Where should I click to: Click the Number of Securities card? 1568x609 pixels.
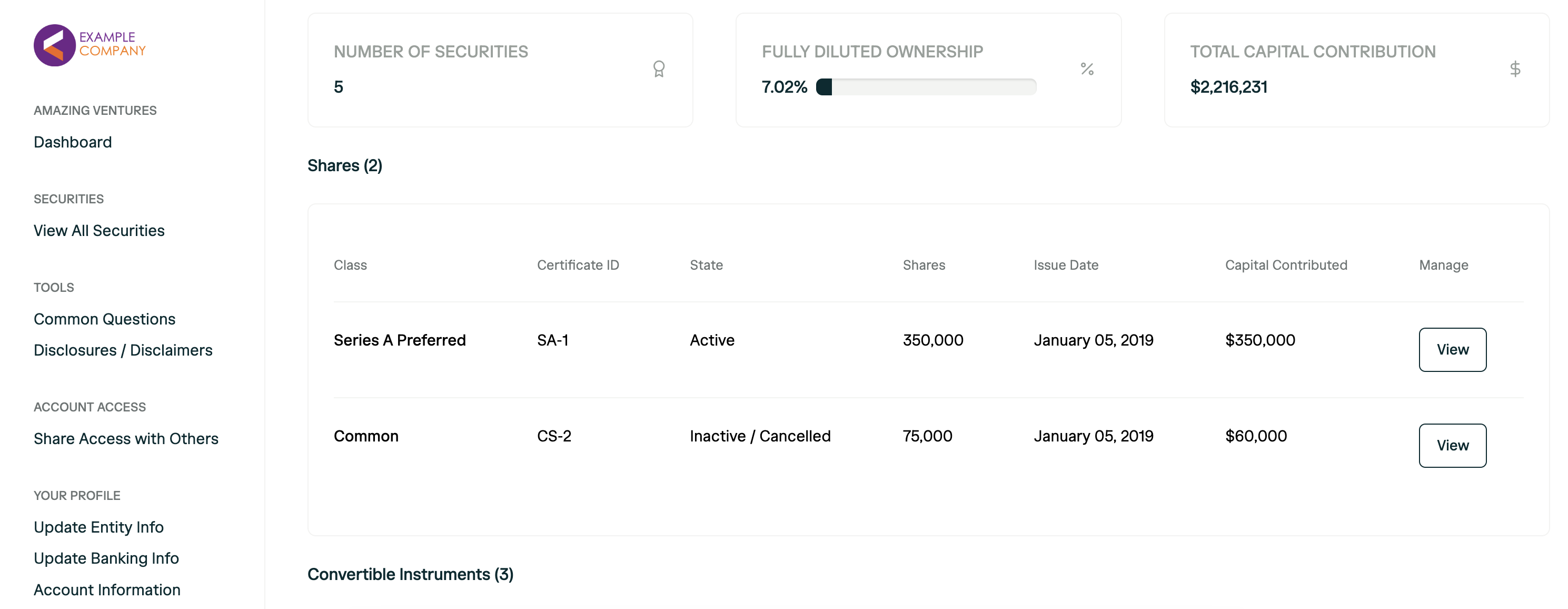point(500,70)
